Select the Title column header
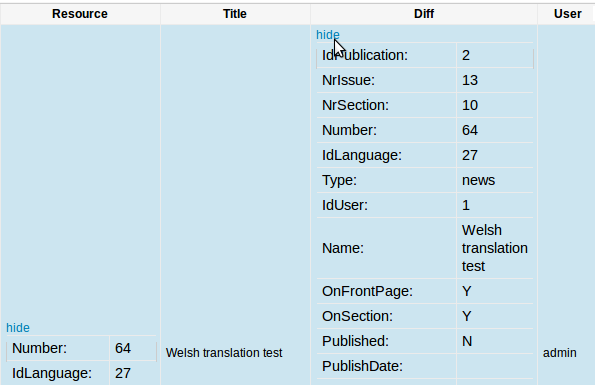 (x=235, y=14)
